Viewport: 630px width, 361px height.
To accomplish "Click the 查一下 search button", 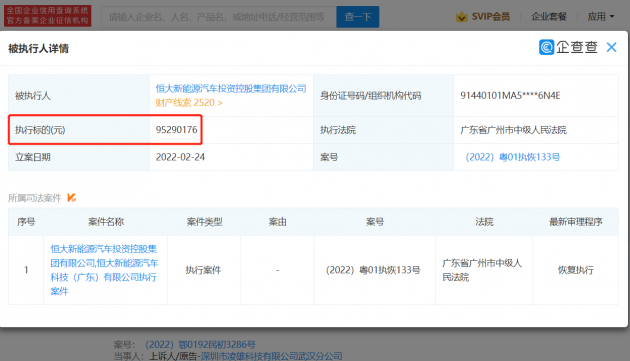I will coord(358,17).
